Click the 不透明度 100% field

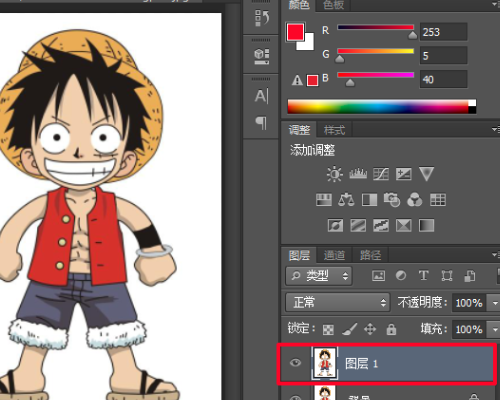click(x=470, y=303)
